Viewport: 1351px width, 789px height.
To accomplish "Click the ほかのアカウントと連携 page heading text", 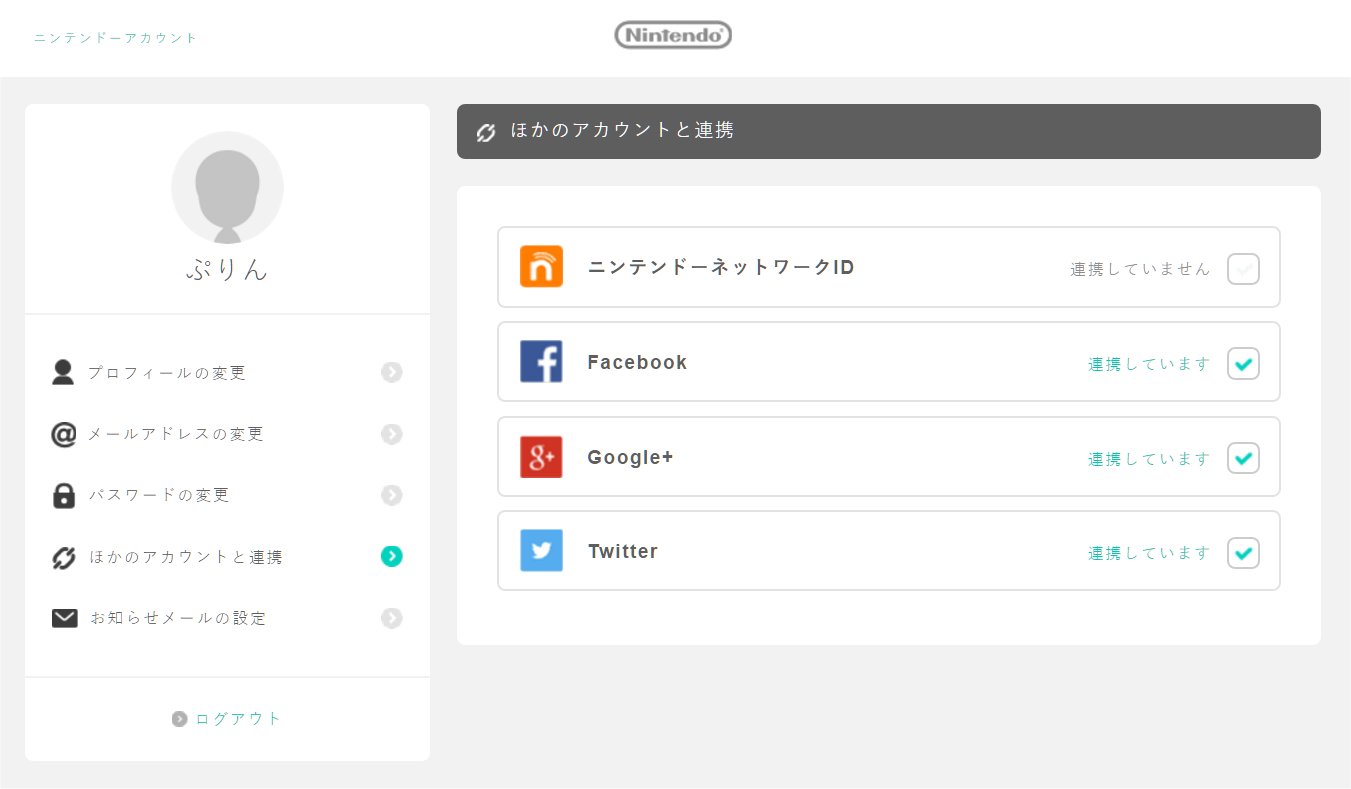I will (x=622, y=130).
